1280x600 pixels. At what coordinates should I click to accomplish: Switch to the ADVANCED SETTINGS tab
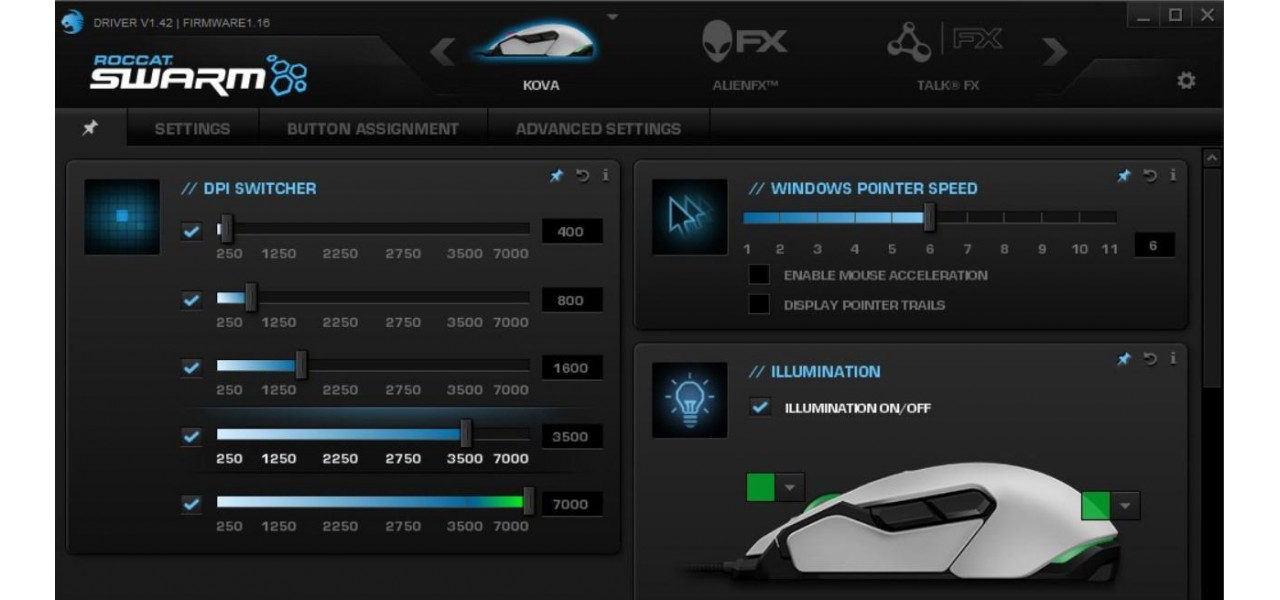click(598, 128)
